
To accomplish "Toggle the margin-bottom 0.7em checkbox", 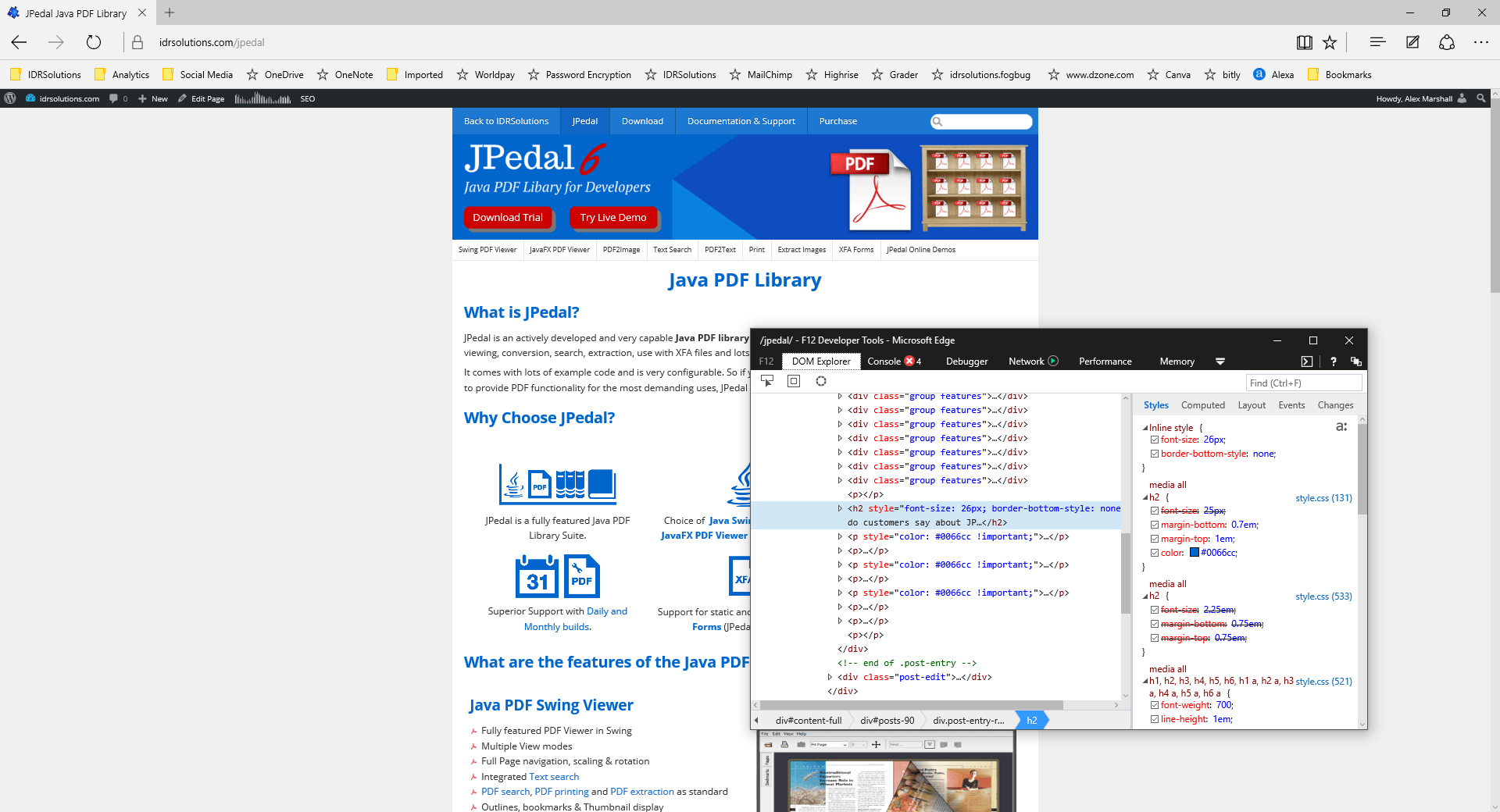I will click(x=1155, y=525).
